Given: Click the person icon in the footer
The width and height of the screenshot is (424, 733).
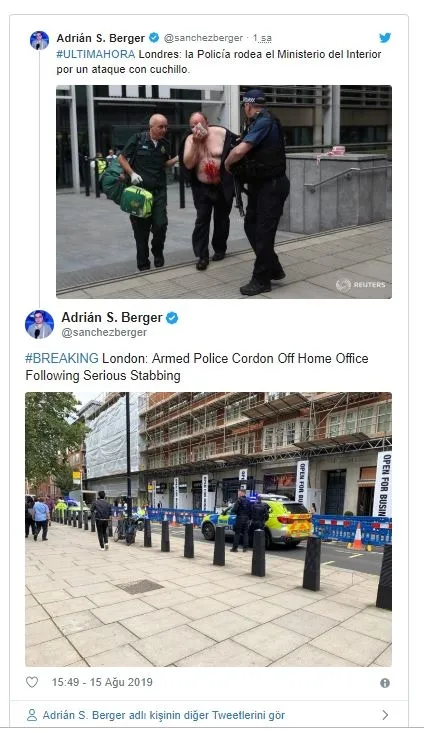Looking at the screenshot, I should pyautogui.click(x=32, y=715).
